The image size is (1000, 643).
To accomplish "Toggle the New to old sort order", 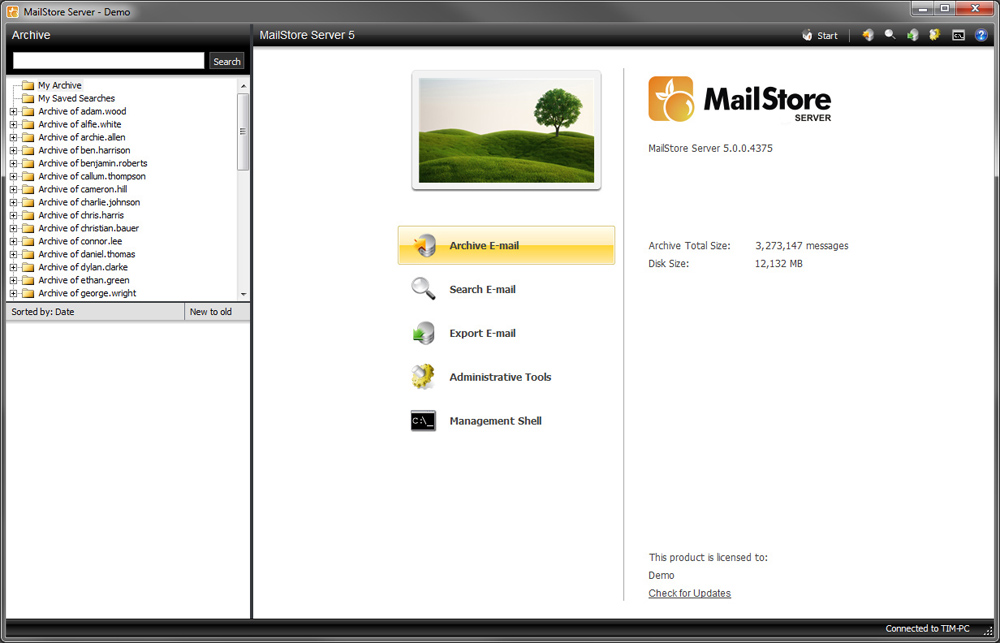I will [x=217, y=312].
